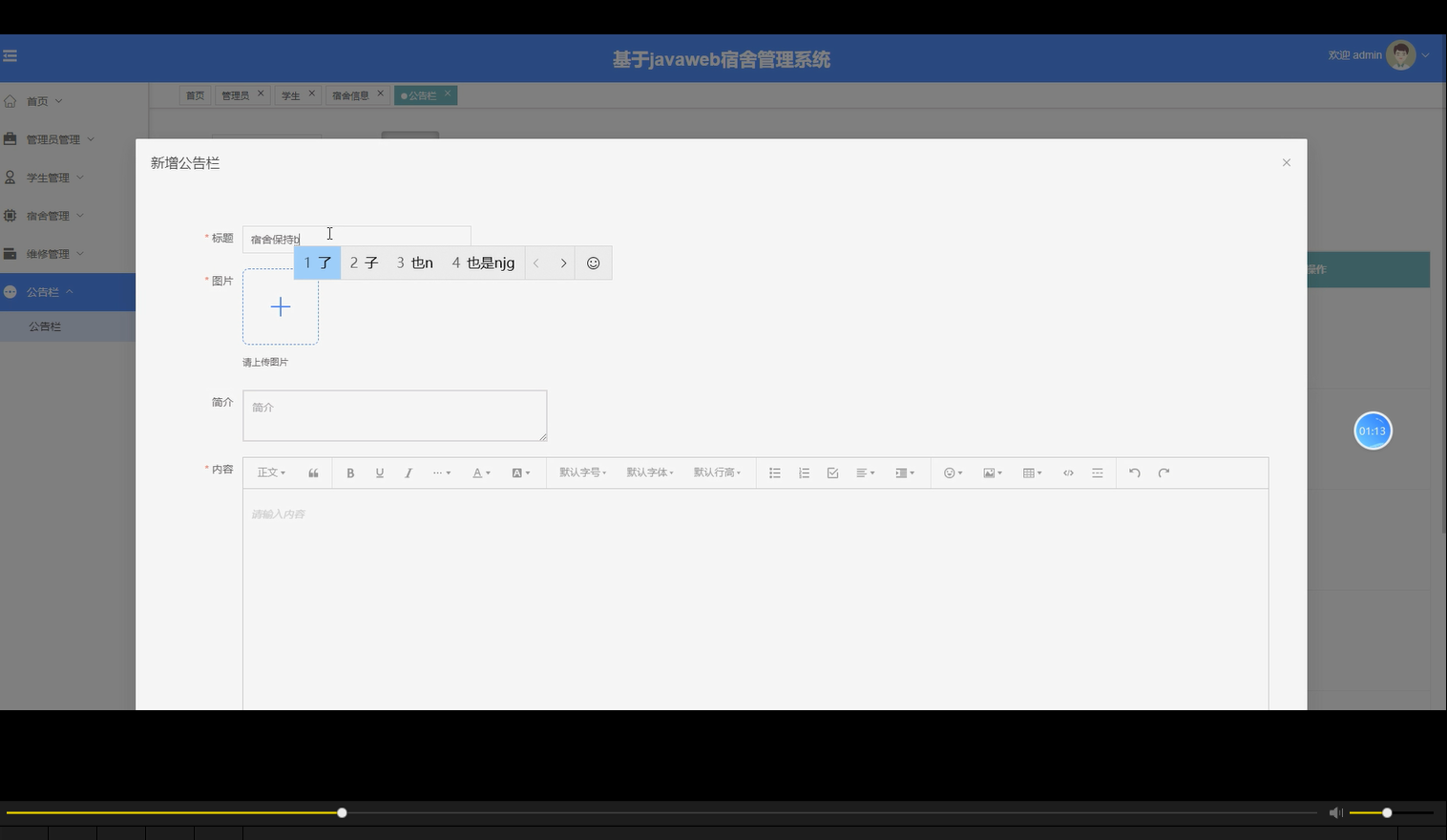Toggle the checklist (todo list) formatting
This screenshot has width=1447, height=840.
coord(831,472)
